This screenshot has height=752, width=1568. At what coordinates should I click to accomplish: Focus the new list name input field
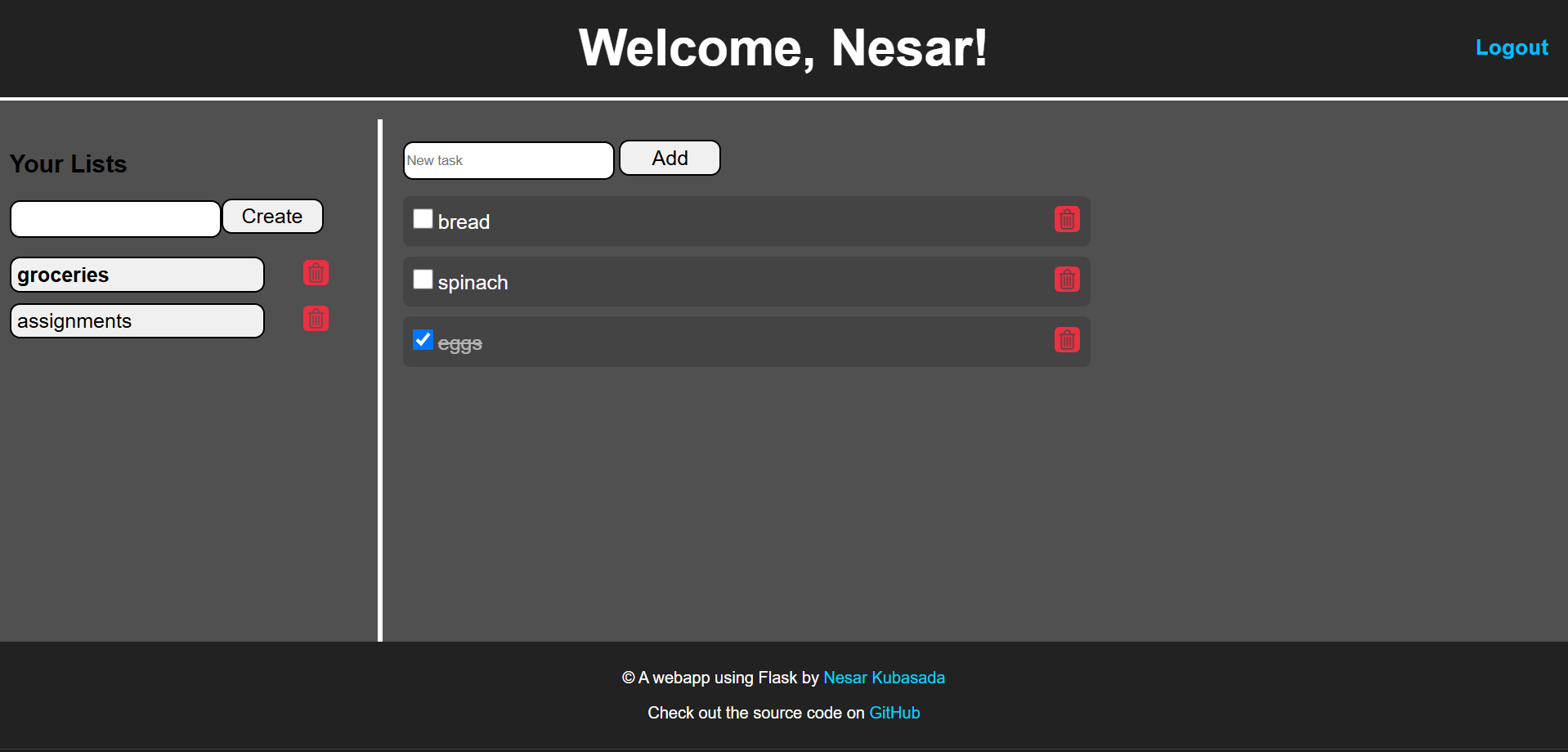(x=115, y=219)
